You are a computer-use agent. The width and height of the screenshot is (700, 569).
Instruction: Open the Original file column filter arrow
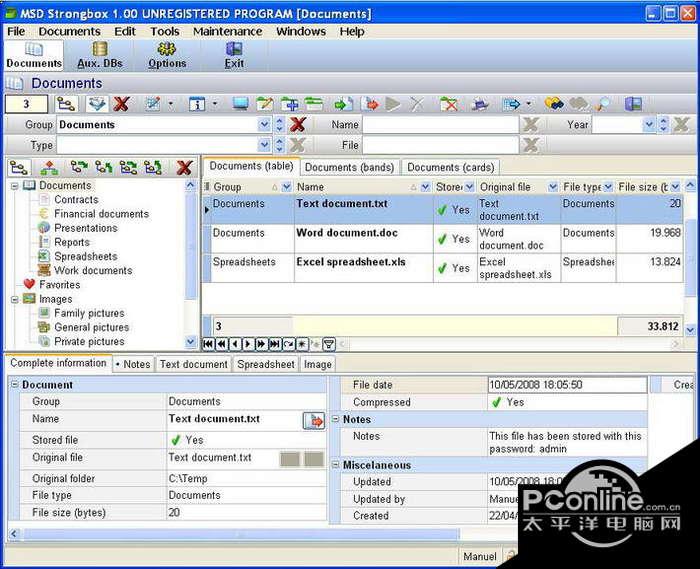[x=553, y=187]
